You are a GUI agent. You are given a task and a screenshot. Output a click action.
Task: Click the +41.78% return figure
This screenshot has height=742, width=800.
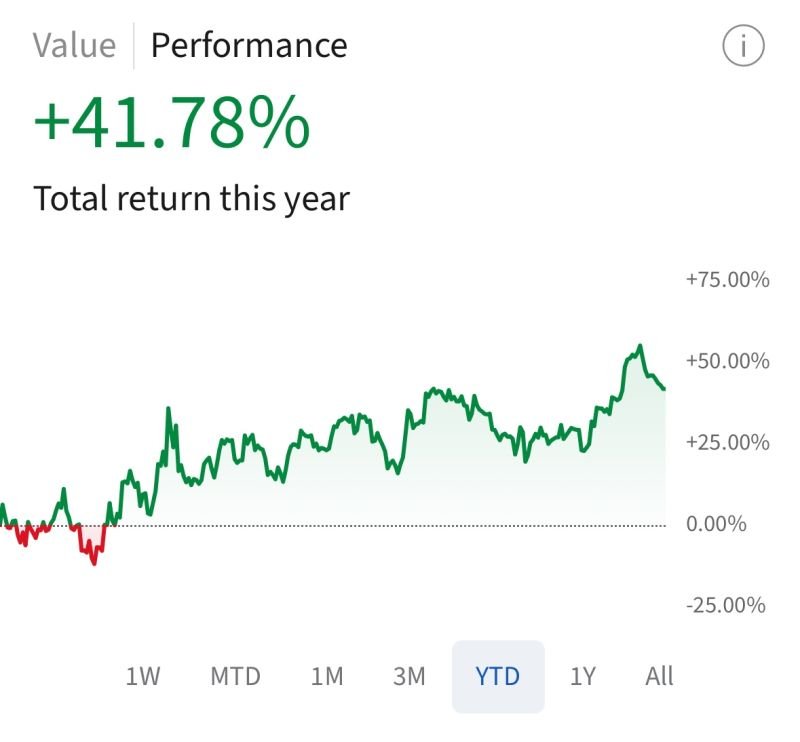(170, 124)
